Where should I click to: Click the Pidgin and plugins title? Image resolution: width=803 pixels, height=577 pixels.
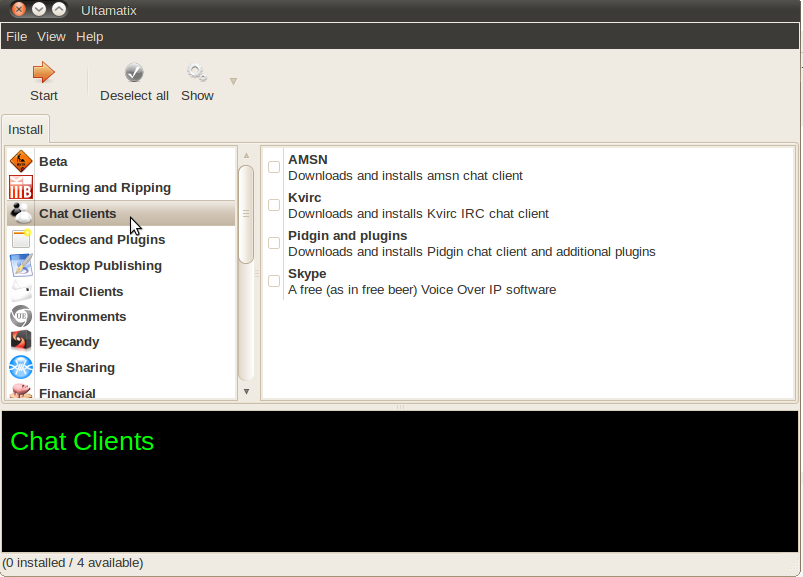coord(348,236)
